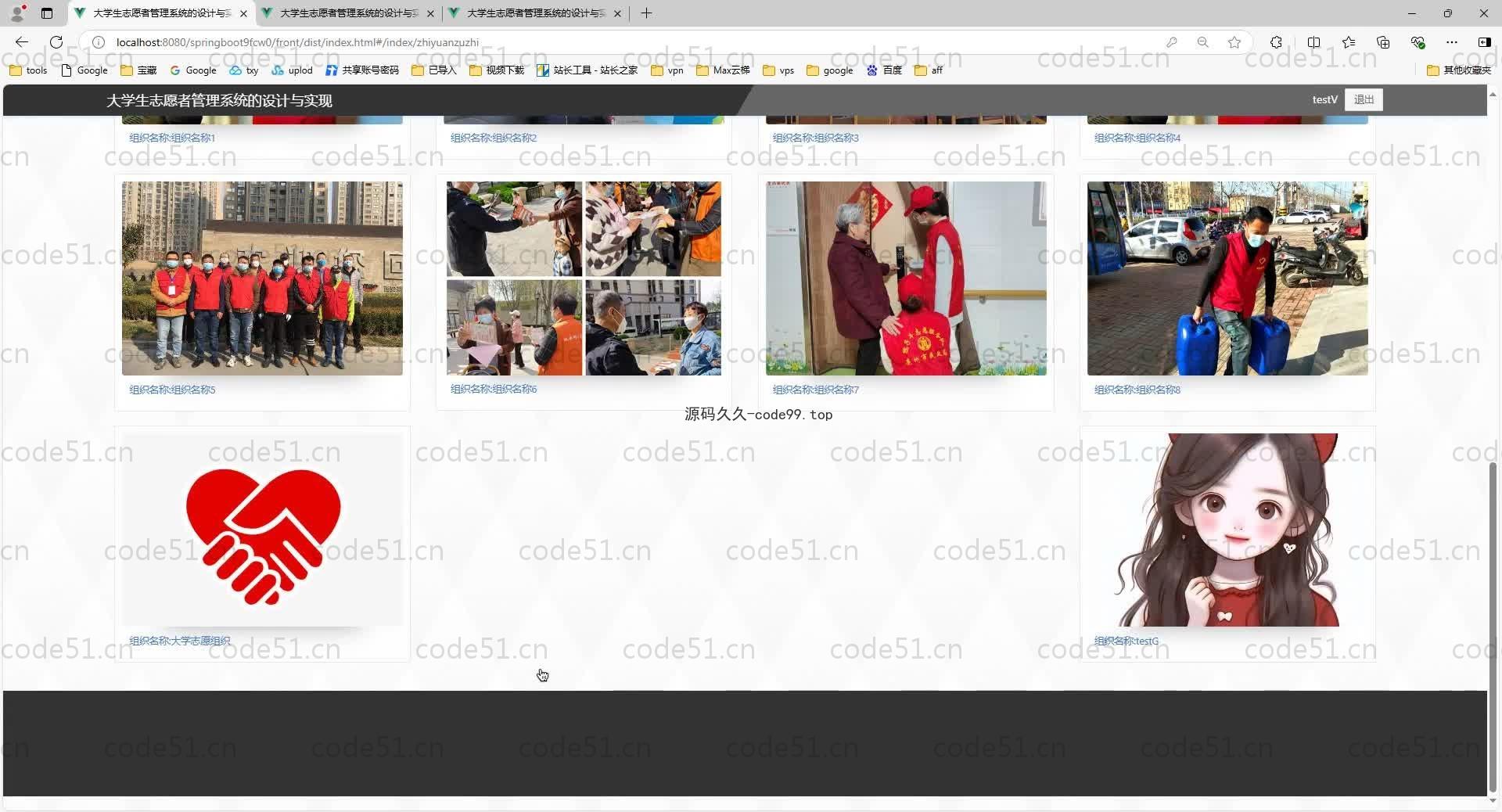This screenshot has height=812, width=1502.
Task: Reload the page with Refresh icon
Action: pos(56,42)
